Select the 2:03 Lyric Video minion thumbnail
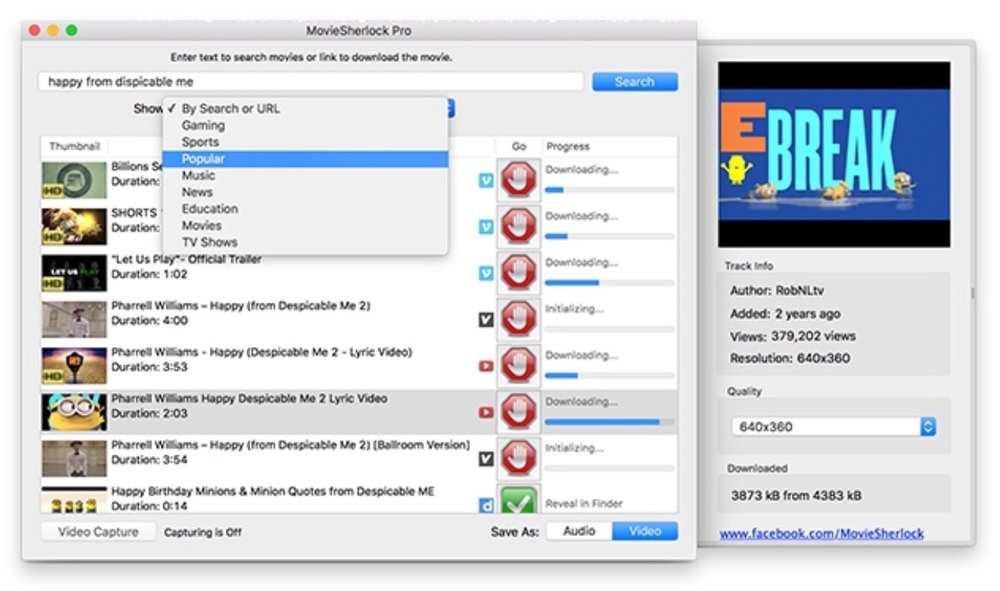This screenshot has height=591, width=1000. click(x=74, y=412)
